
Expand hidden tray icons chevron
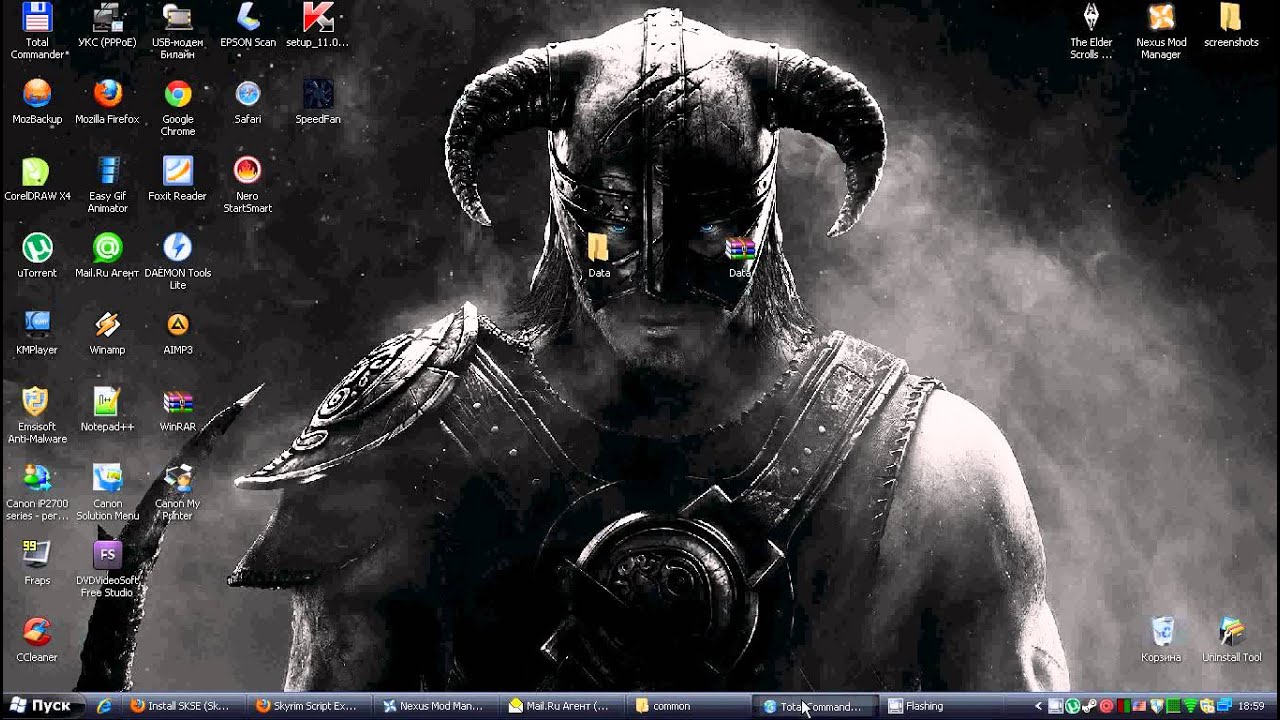point(1038,706)
